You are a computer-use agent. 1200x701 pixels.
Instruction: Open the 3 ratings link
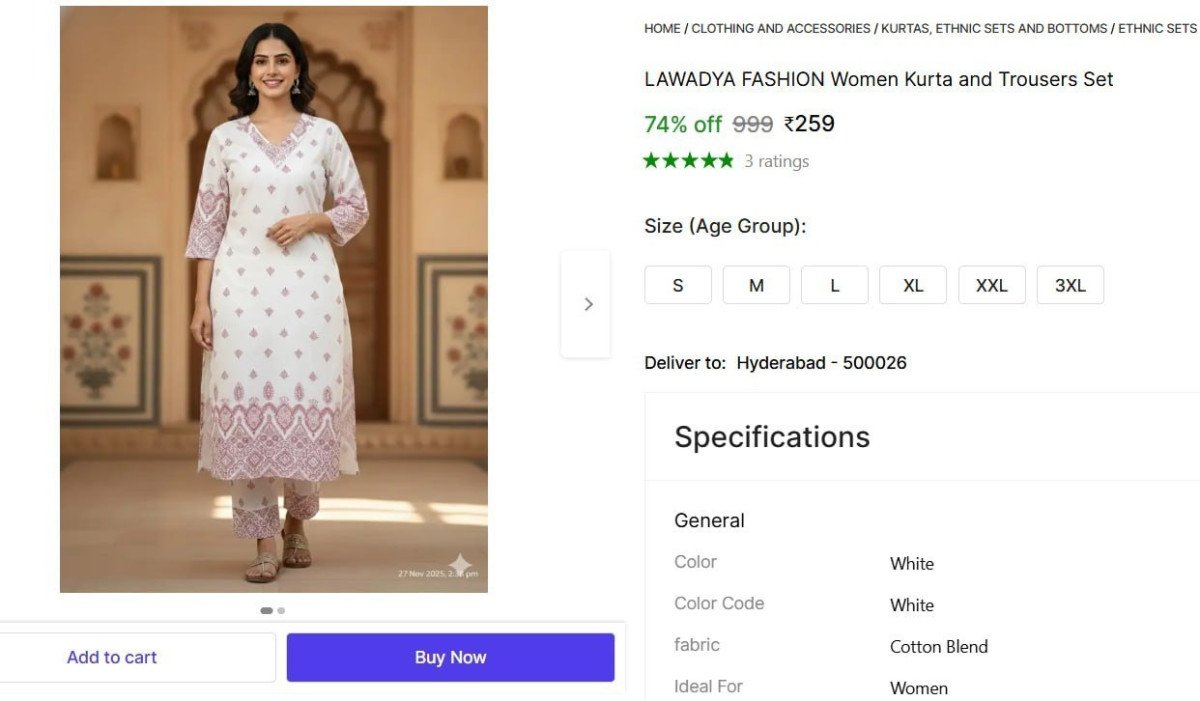(776, 161)
